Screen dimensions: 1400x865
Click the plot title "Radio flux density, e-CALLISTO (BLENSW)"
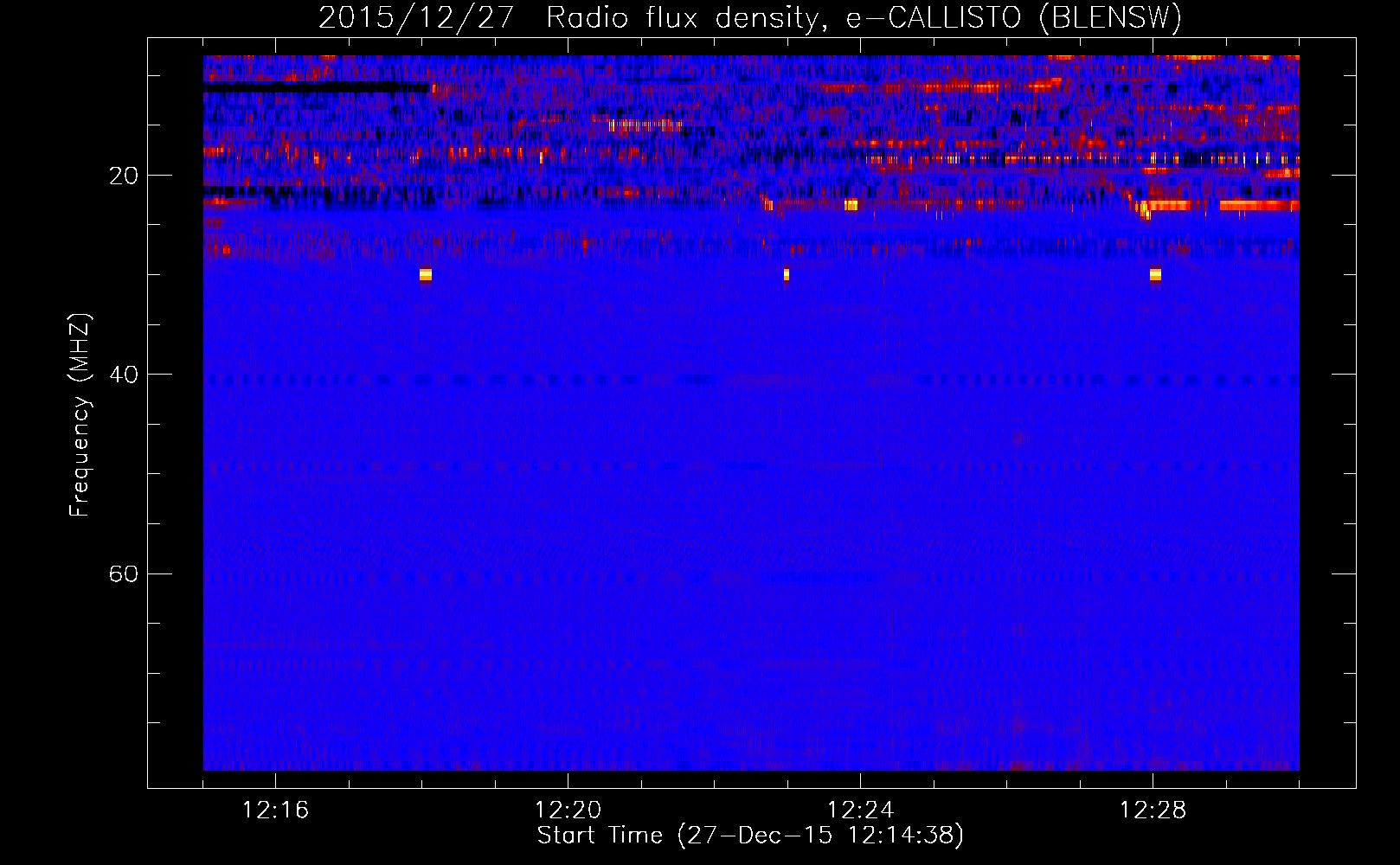tap(864, 18)
